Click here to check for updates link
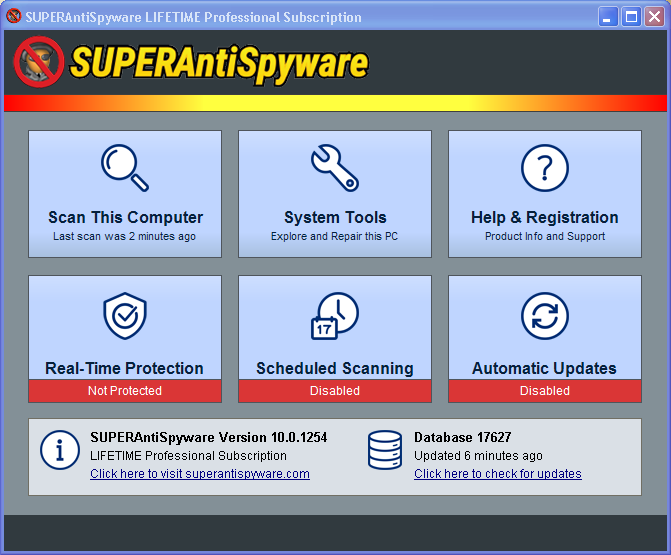Screen dimensions: 671x555 [x=498, y=474]
